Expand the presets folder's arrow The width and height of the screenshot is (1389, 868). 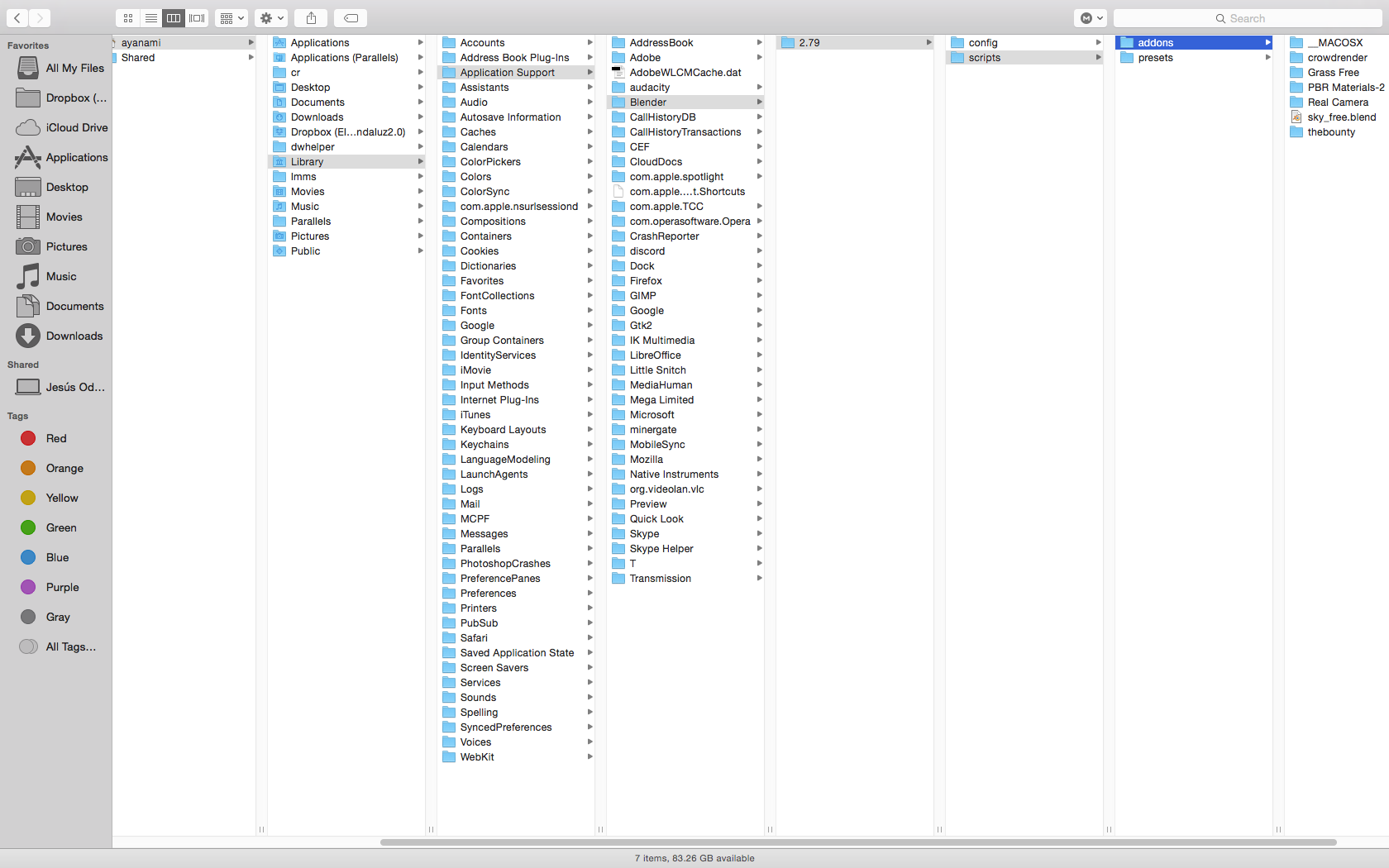point(1267,58)
